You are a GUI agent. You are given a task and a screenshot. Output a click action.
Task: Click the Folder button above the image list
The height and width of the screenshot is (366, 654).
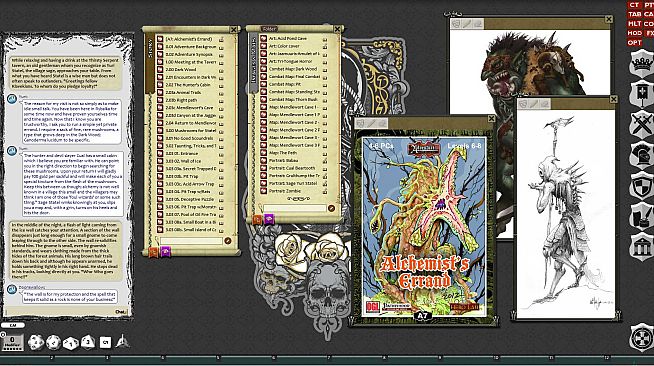pos(269,29)
